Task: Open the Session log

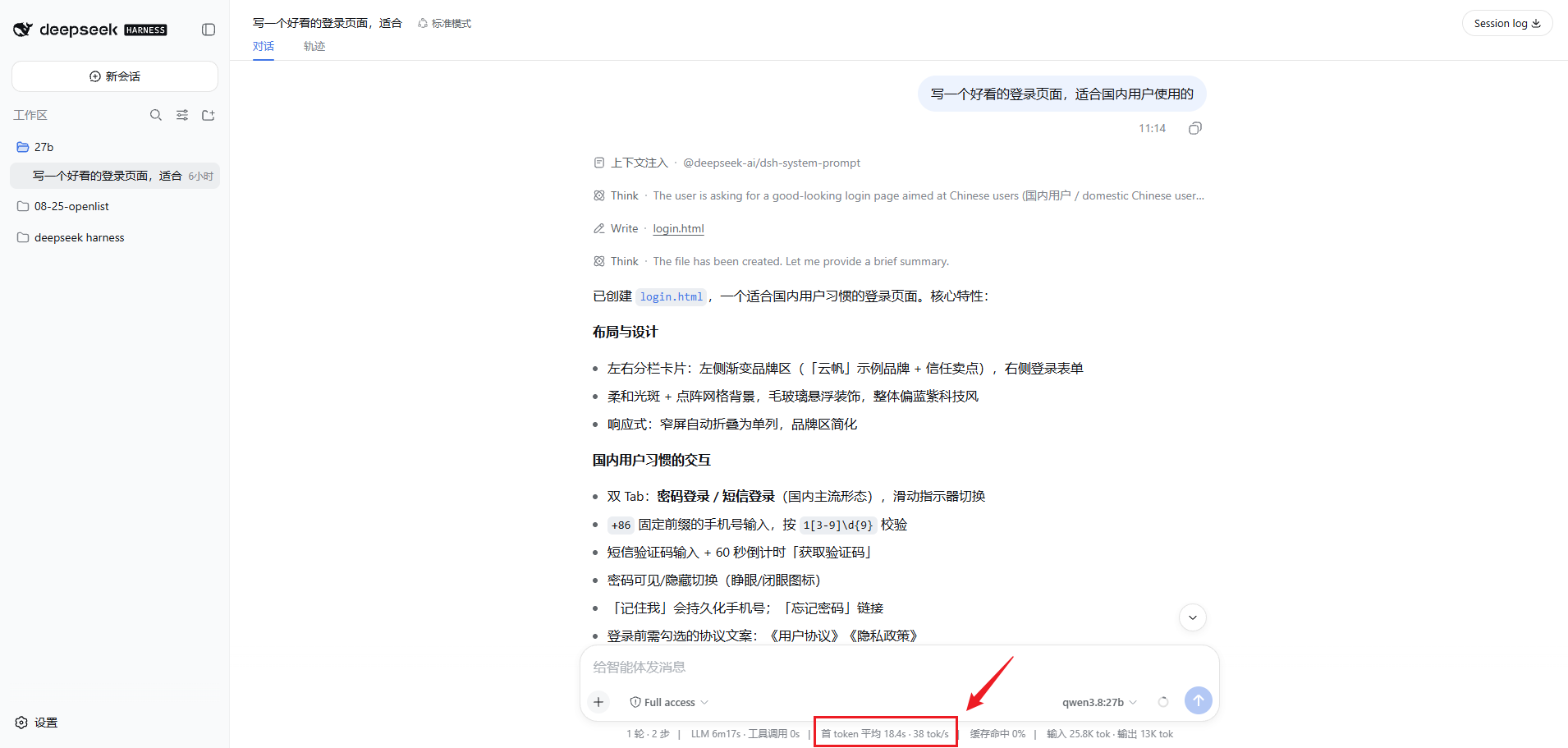Action: point(1507,23)
